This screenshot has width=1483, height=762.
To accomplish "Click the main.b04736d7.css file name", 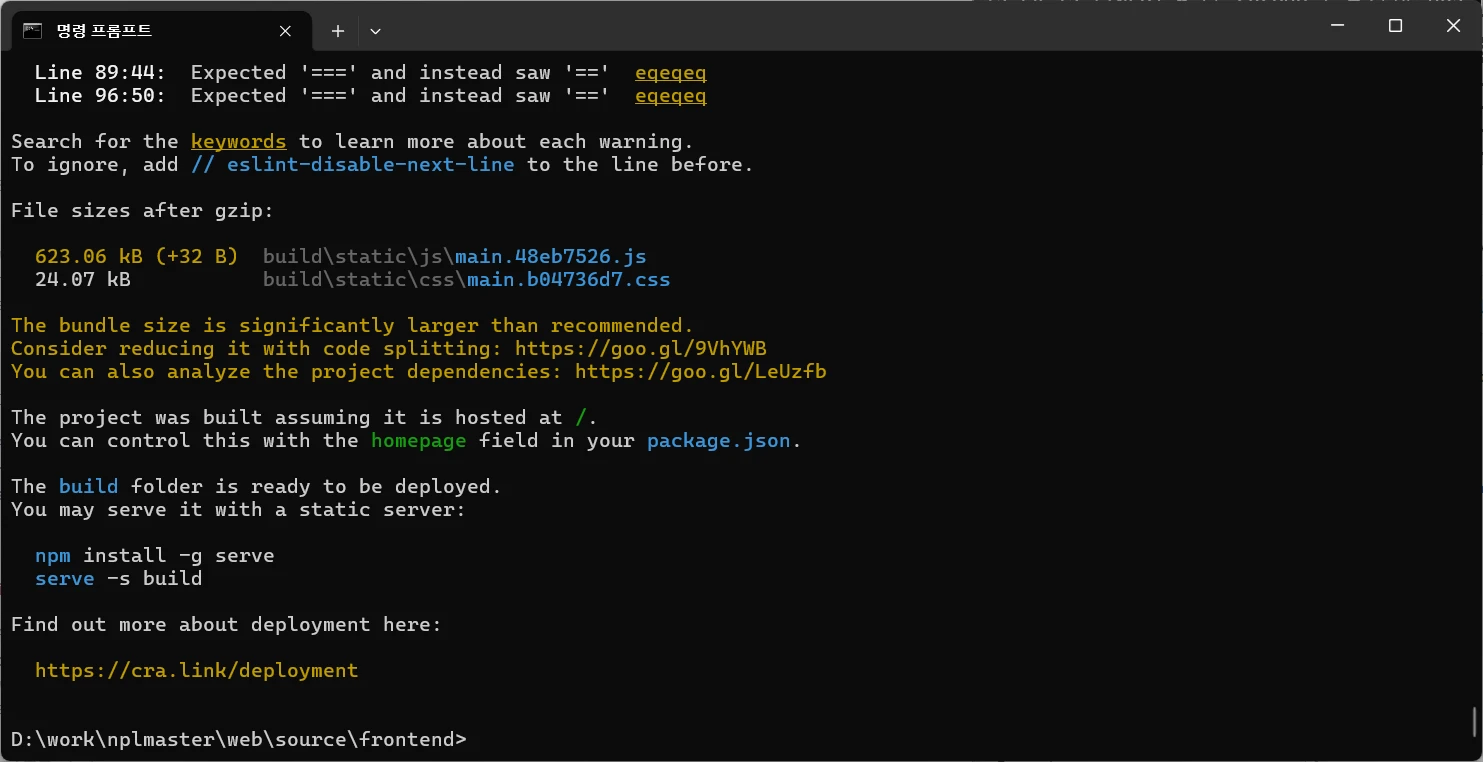I will pos(568,280).
